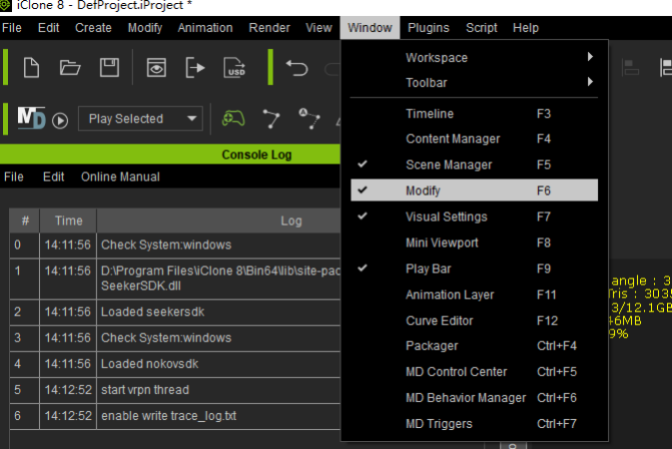Toggle off the Visual Settings panel

[x=446, y=216]
